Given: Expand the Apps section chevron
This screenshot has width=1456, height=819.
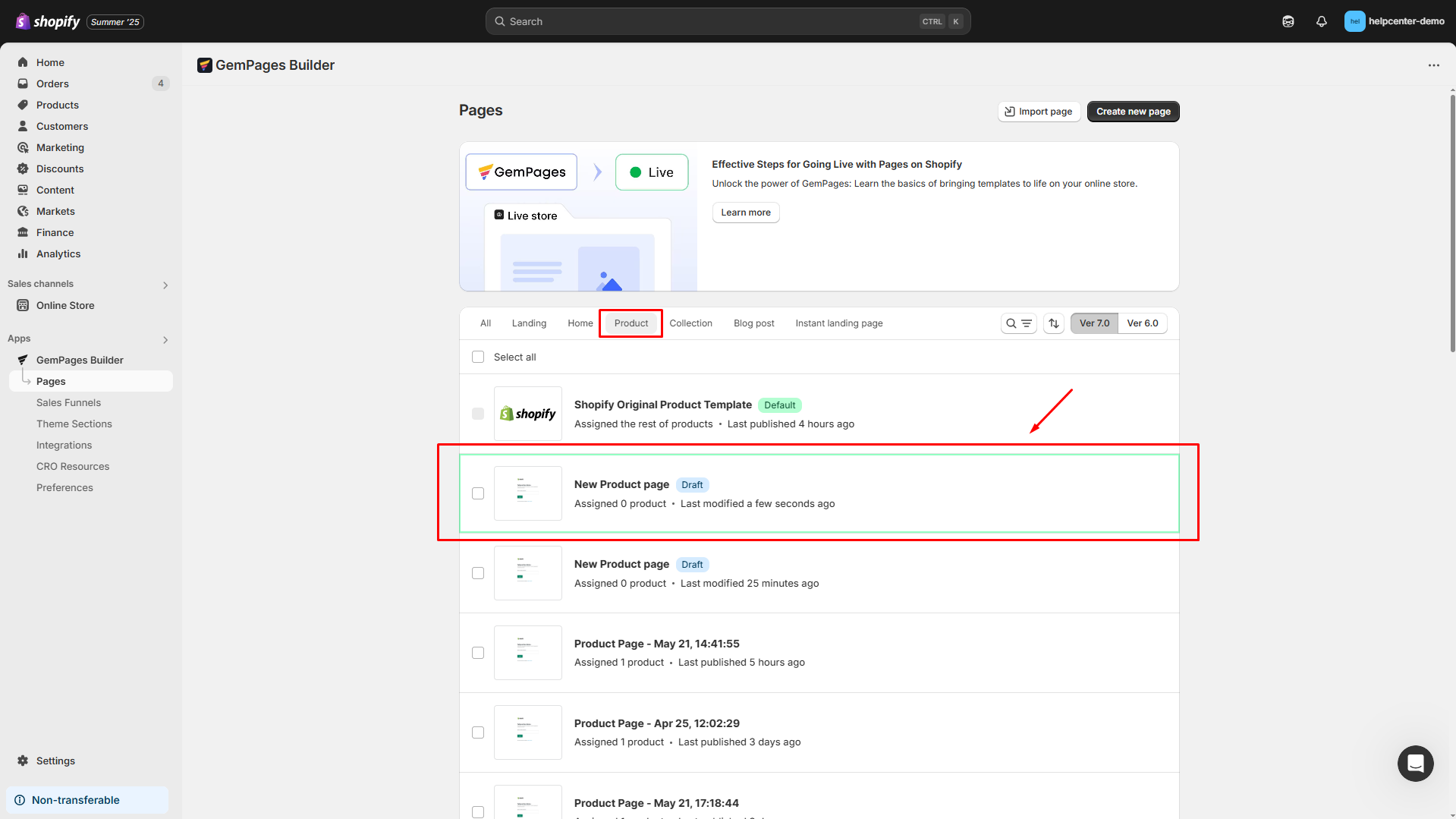Looking at the screenshot, I should tap(165, 340).
